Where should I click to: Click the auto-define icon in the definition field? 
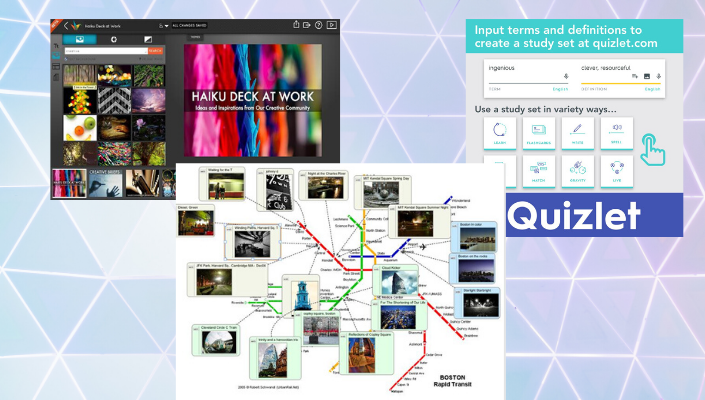[x=635, y=76]
